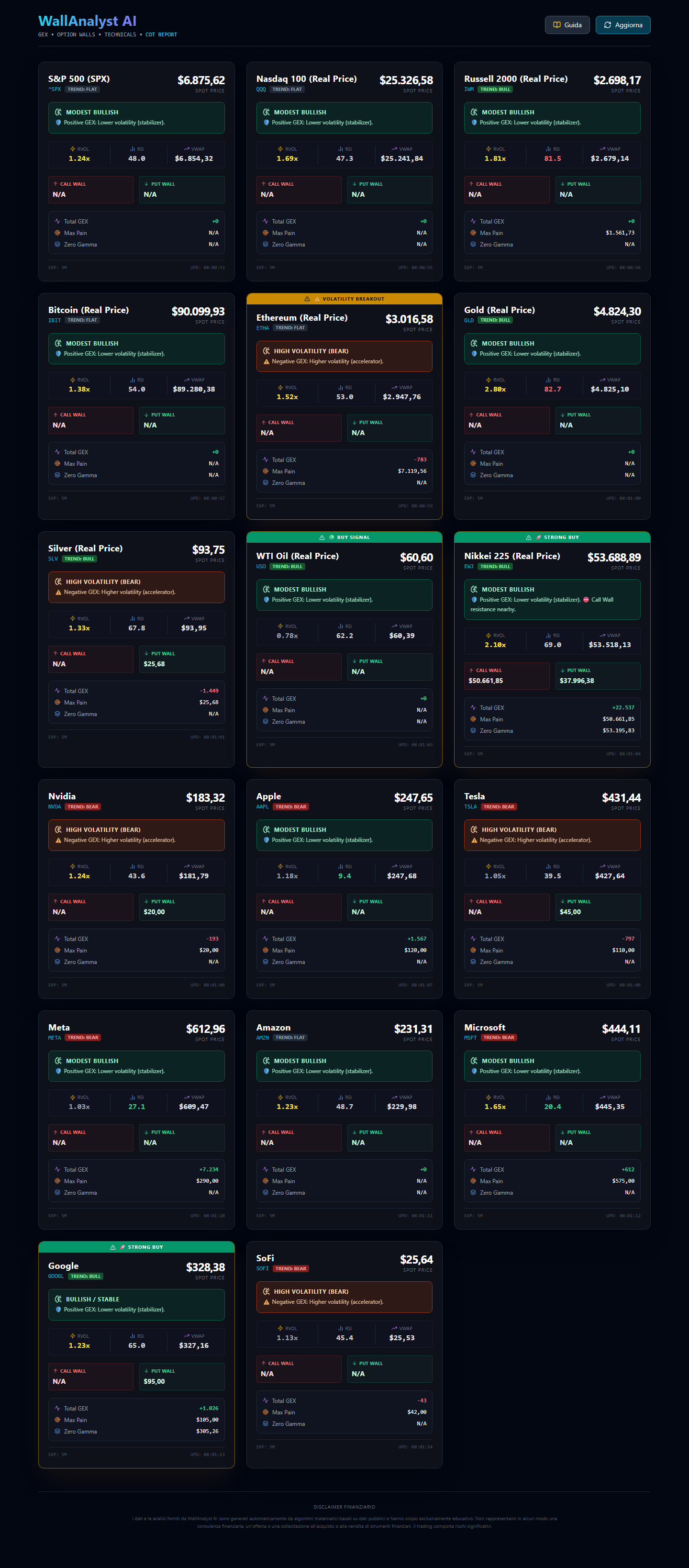Screen dimensions: 689x1568
Task: Click the SoFi spot price $25,64
Action: (x=416, y=1259)
